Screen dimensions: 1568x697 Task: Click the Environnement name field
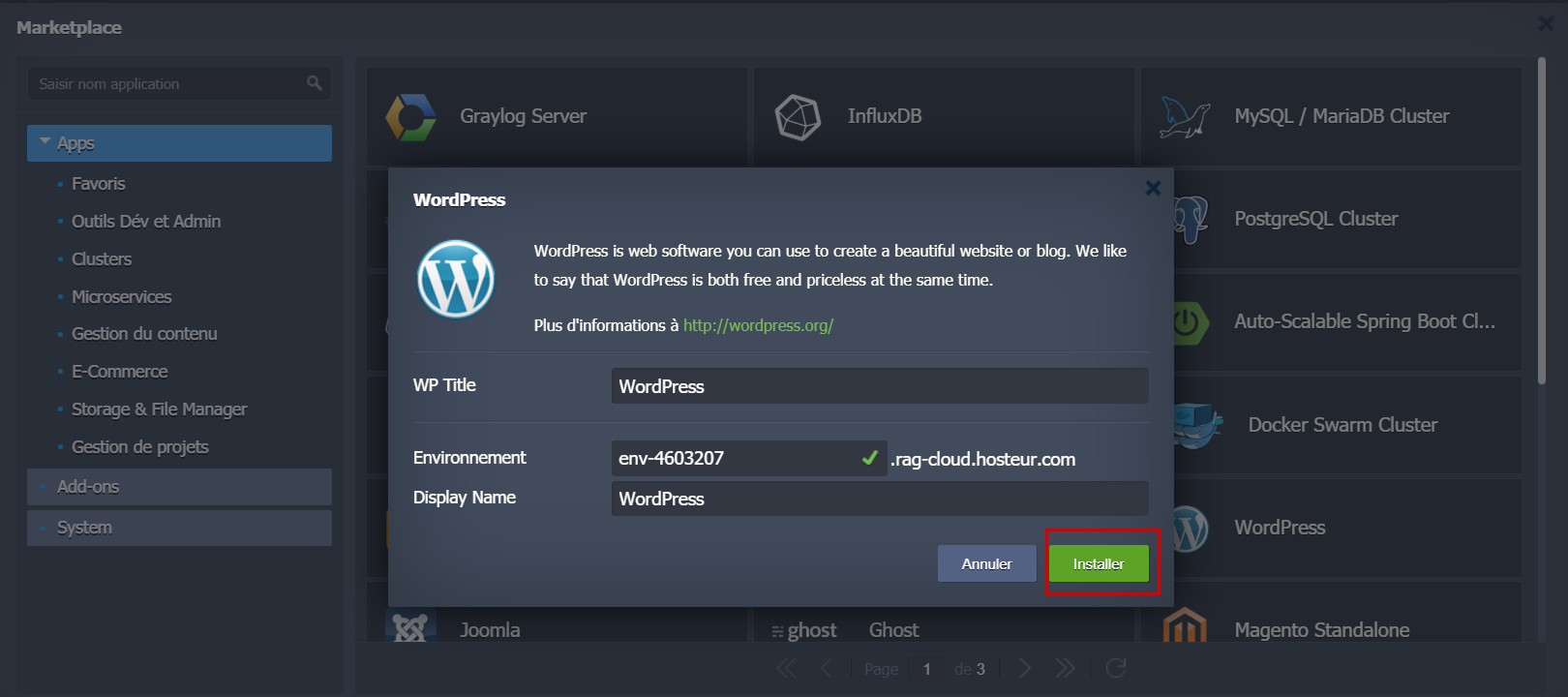[736, 458]
